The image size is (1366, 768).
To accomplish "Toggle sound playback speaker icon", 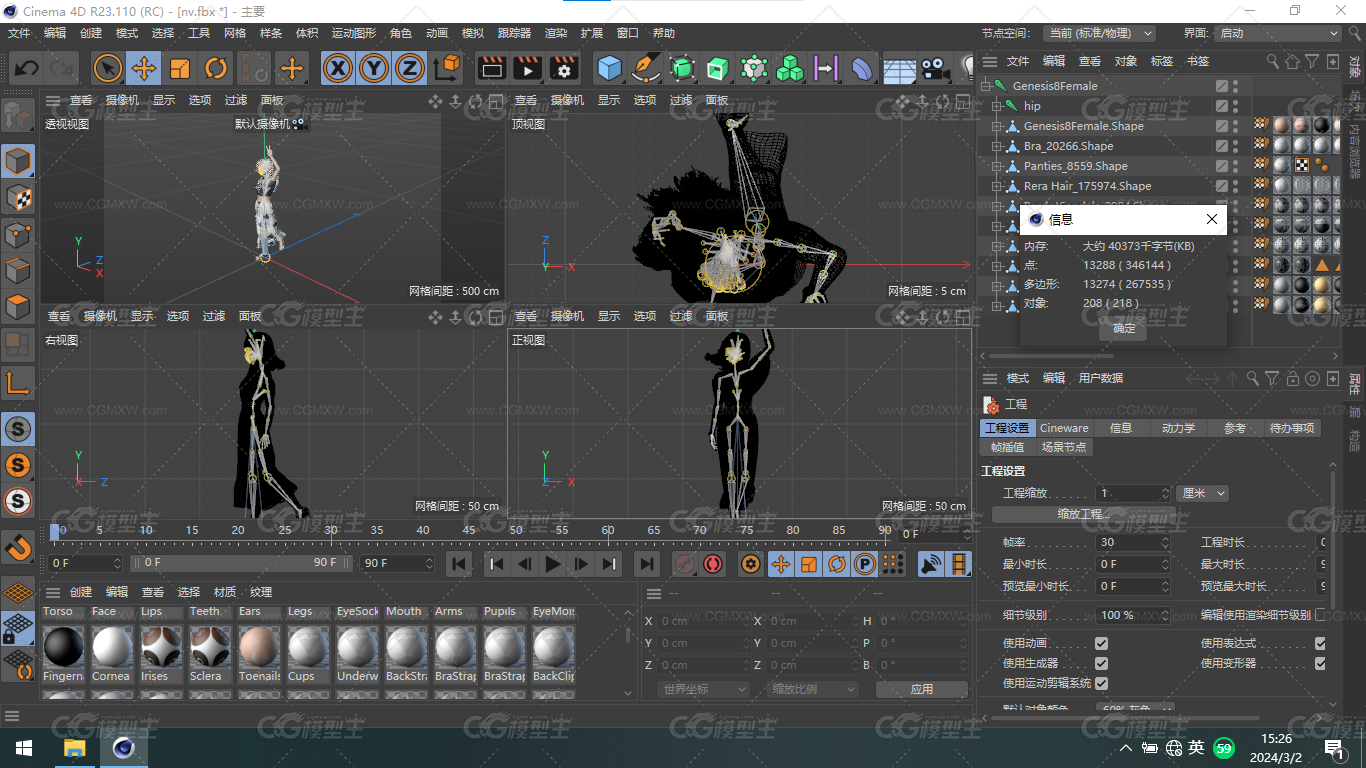I will coord(931,564).
